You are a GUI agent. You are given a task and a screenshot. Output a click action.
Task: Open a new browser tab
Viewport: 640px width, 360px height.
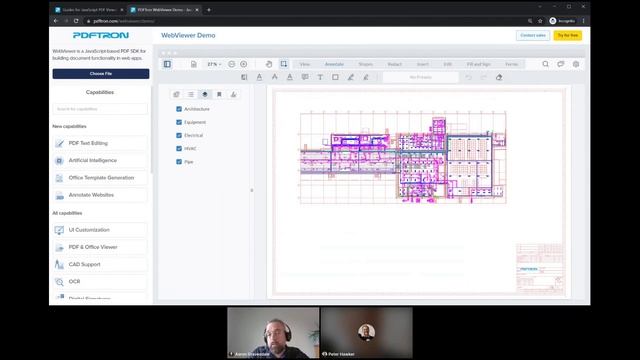click(209, 10)
